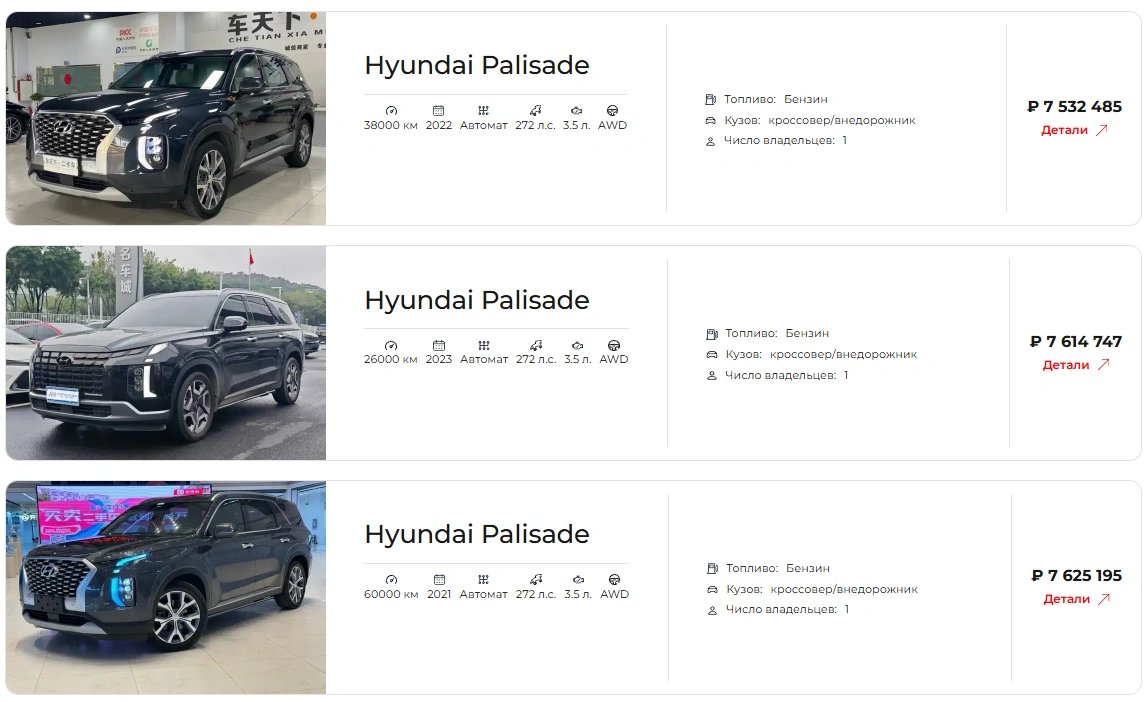
Task: Click the car body icon in the second listing
Action: (x=712, y=355)
